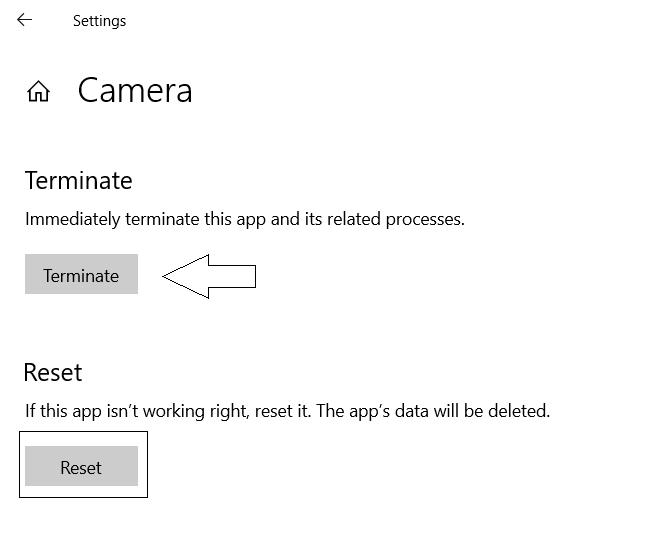Click the home icon beside Camera
This screenshot has height=536, width=646.
38,92
